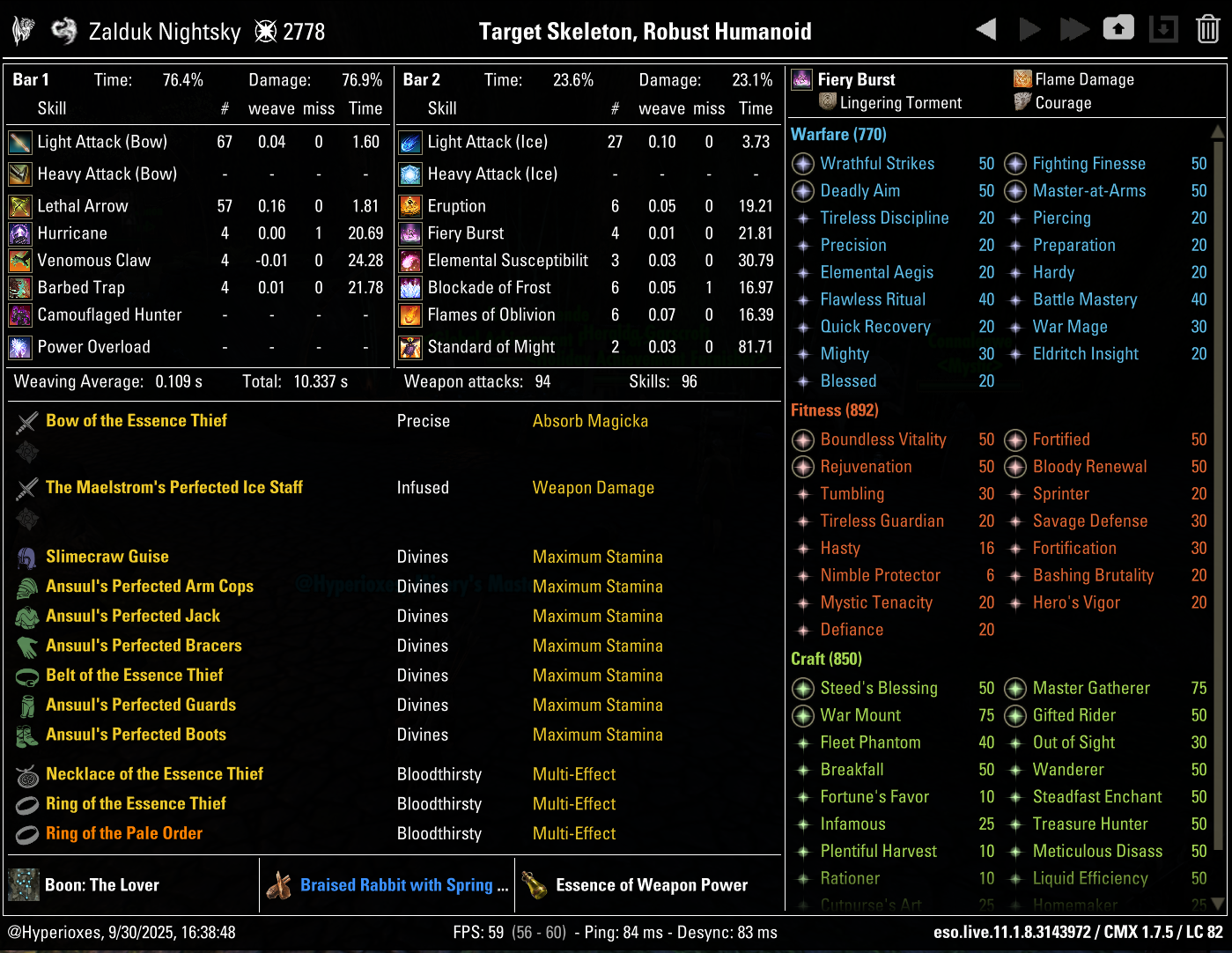The image size is (1232, 953).
Task: Click the Wrathful Strikes champion star
Action: pos(803,164)
